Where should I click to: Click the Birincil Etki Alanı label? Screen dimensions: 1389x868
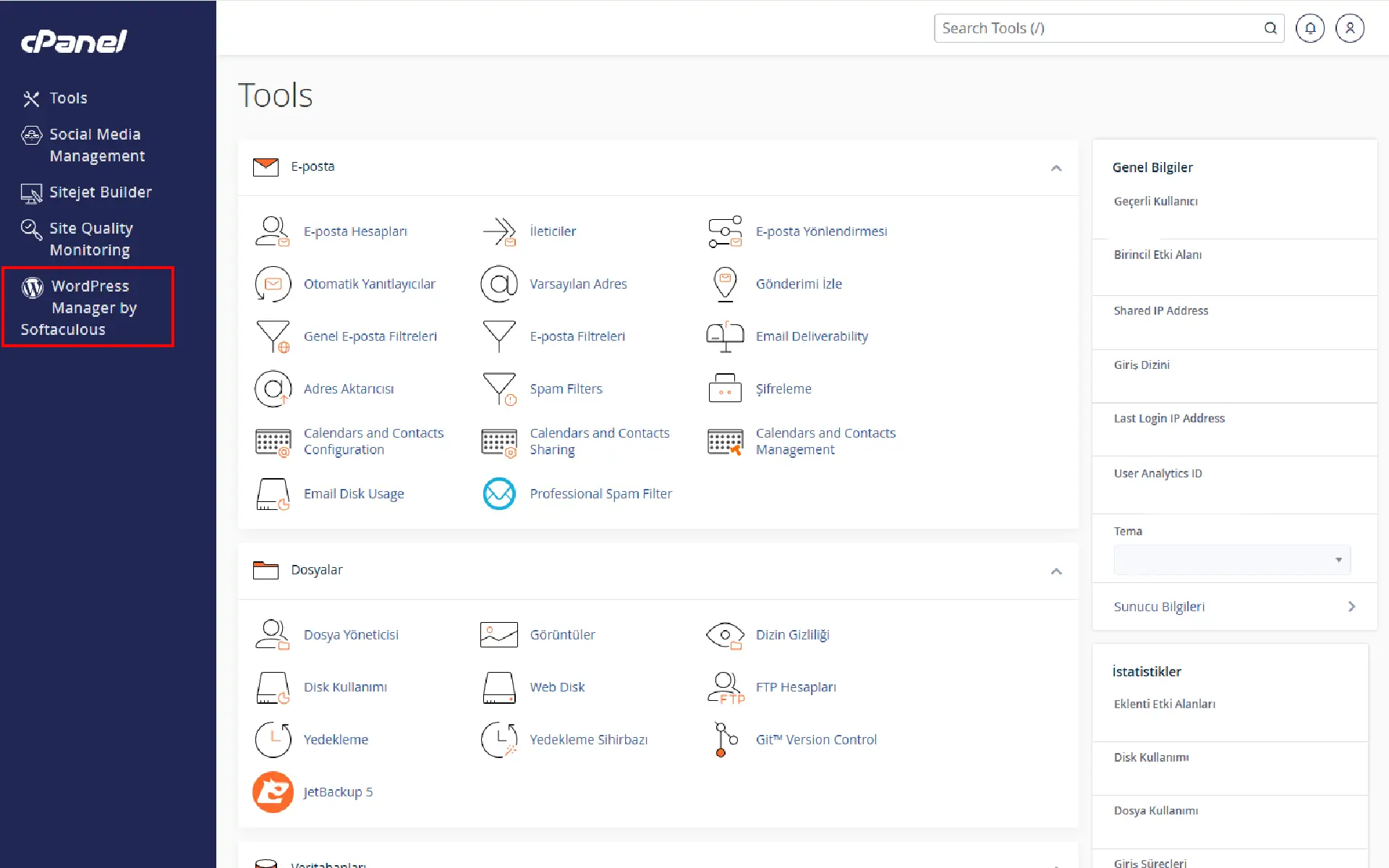1157,255
